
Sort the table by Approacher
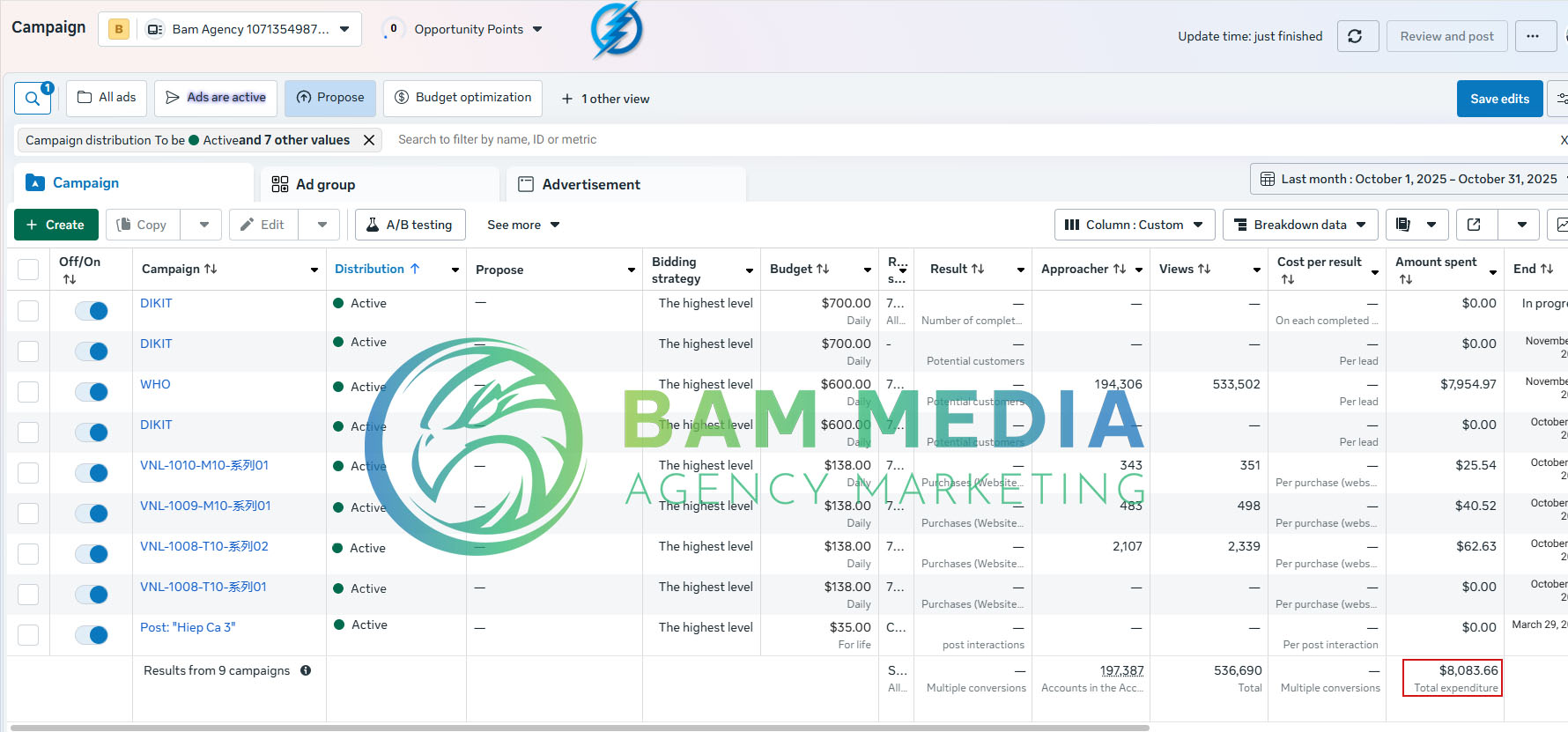1120,269
